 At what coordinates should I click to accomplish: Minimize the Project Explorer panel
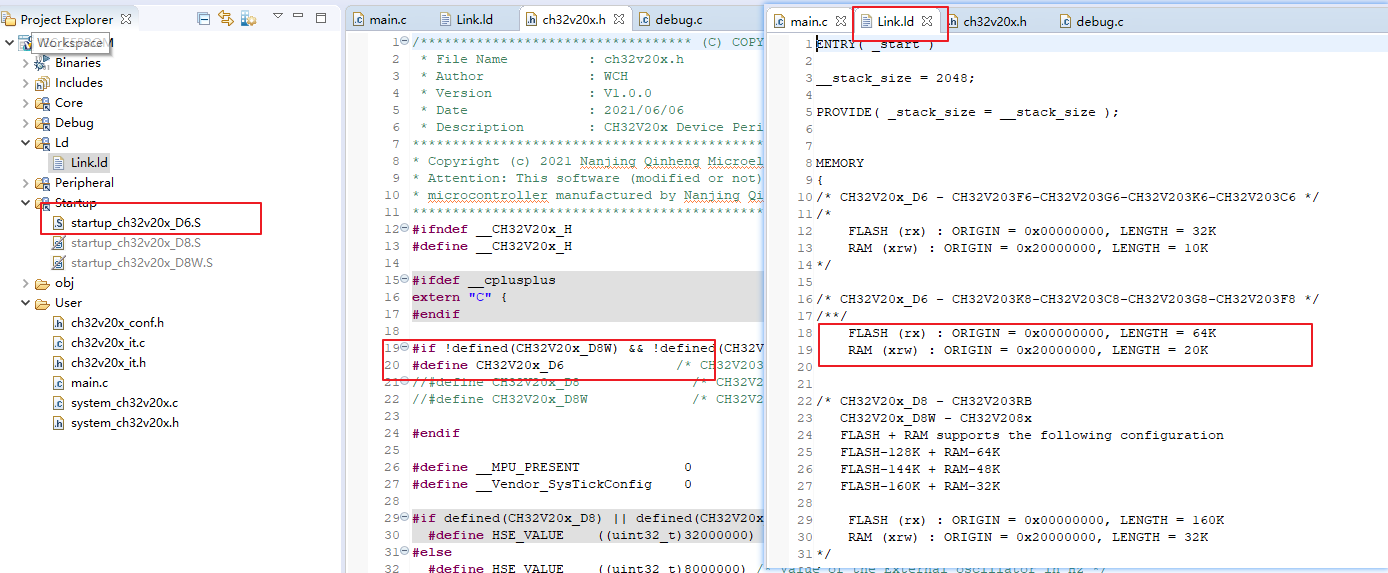point(300,18)
